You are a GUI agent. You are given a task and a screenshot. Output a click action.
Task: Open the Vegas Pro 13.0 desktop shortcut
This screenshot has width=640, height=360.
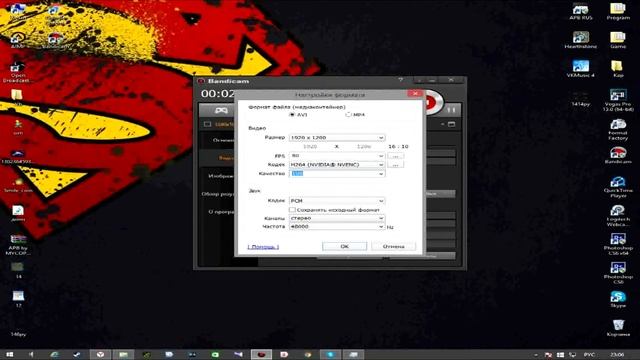(618, 101)
